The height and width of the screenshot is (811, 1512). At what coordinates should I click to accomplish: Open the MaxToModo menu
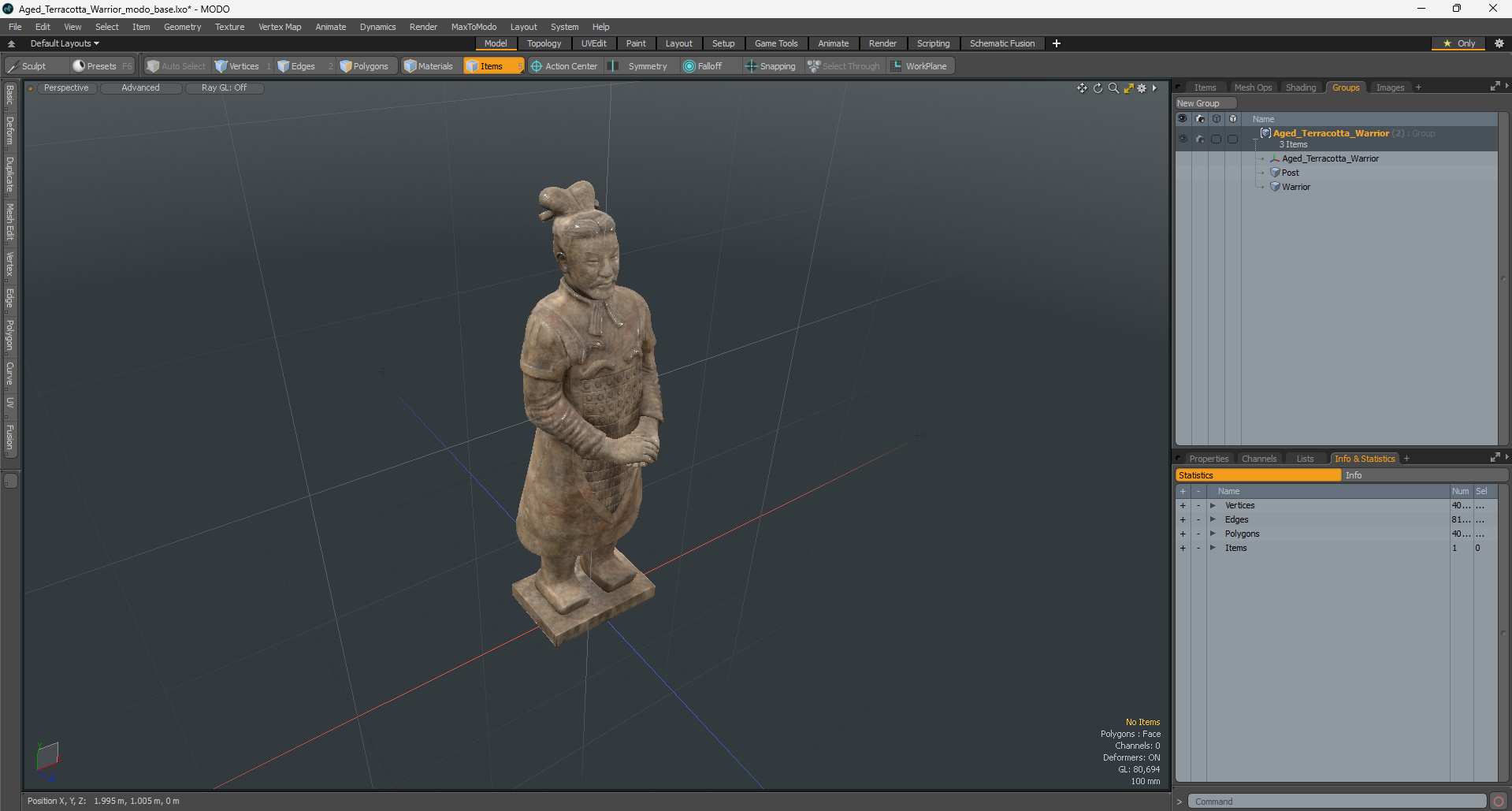click(x=474, y=27)
